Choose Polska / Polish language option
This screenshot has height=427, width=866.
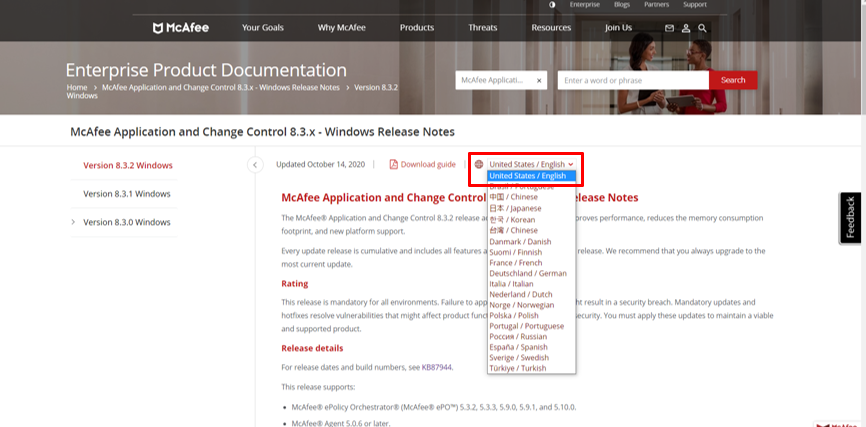531,315
